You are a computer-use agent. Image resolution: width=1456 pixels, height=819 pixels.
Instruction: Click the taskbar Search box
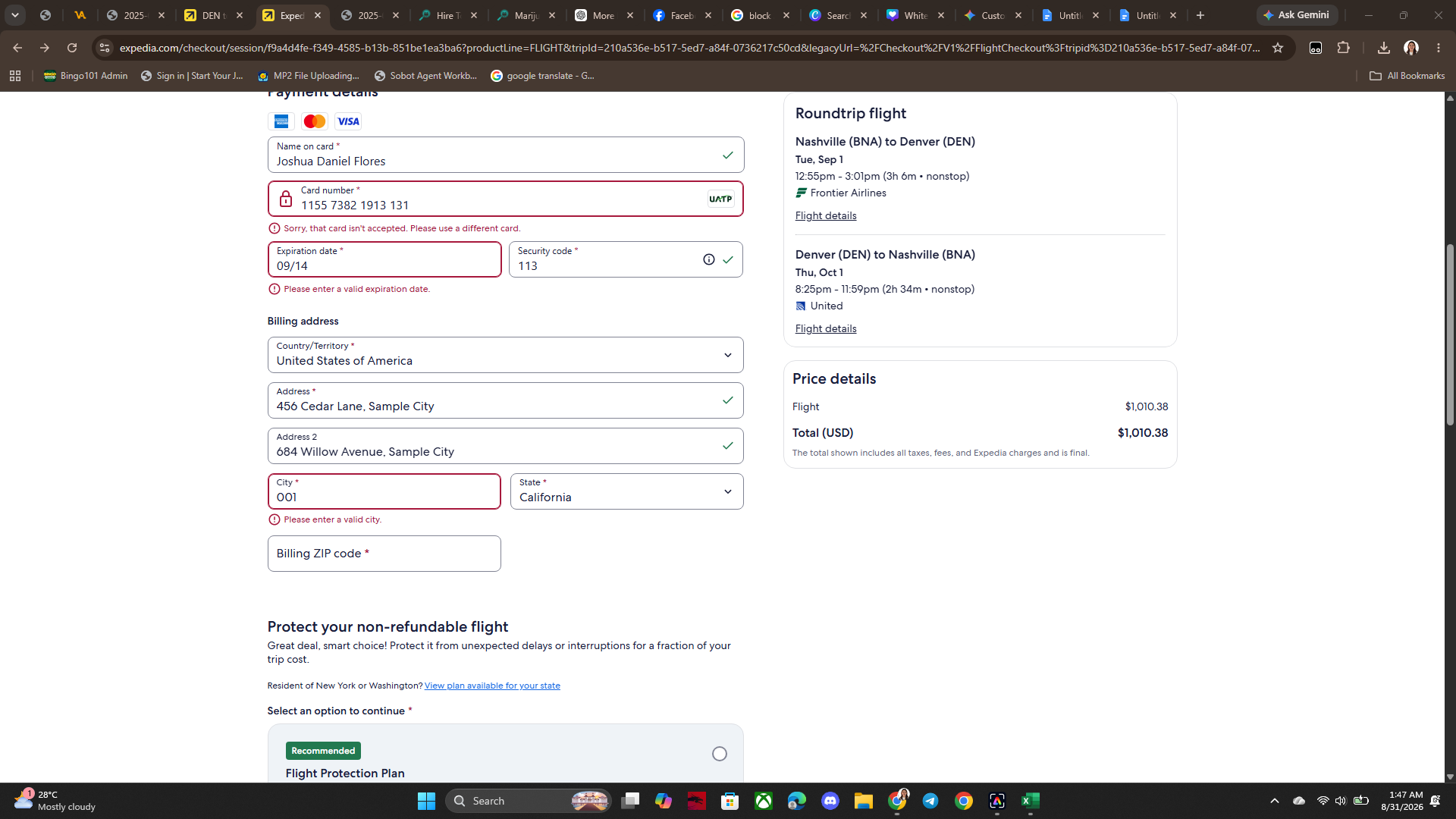tap(529, 801)
